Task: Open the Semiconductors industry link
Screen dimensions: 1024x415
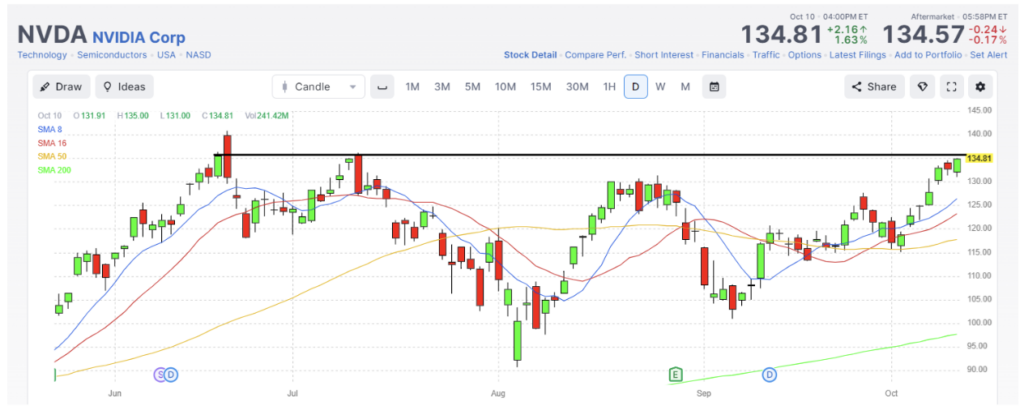Action: [x=112, y=55]
